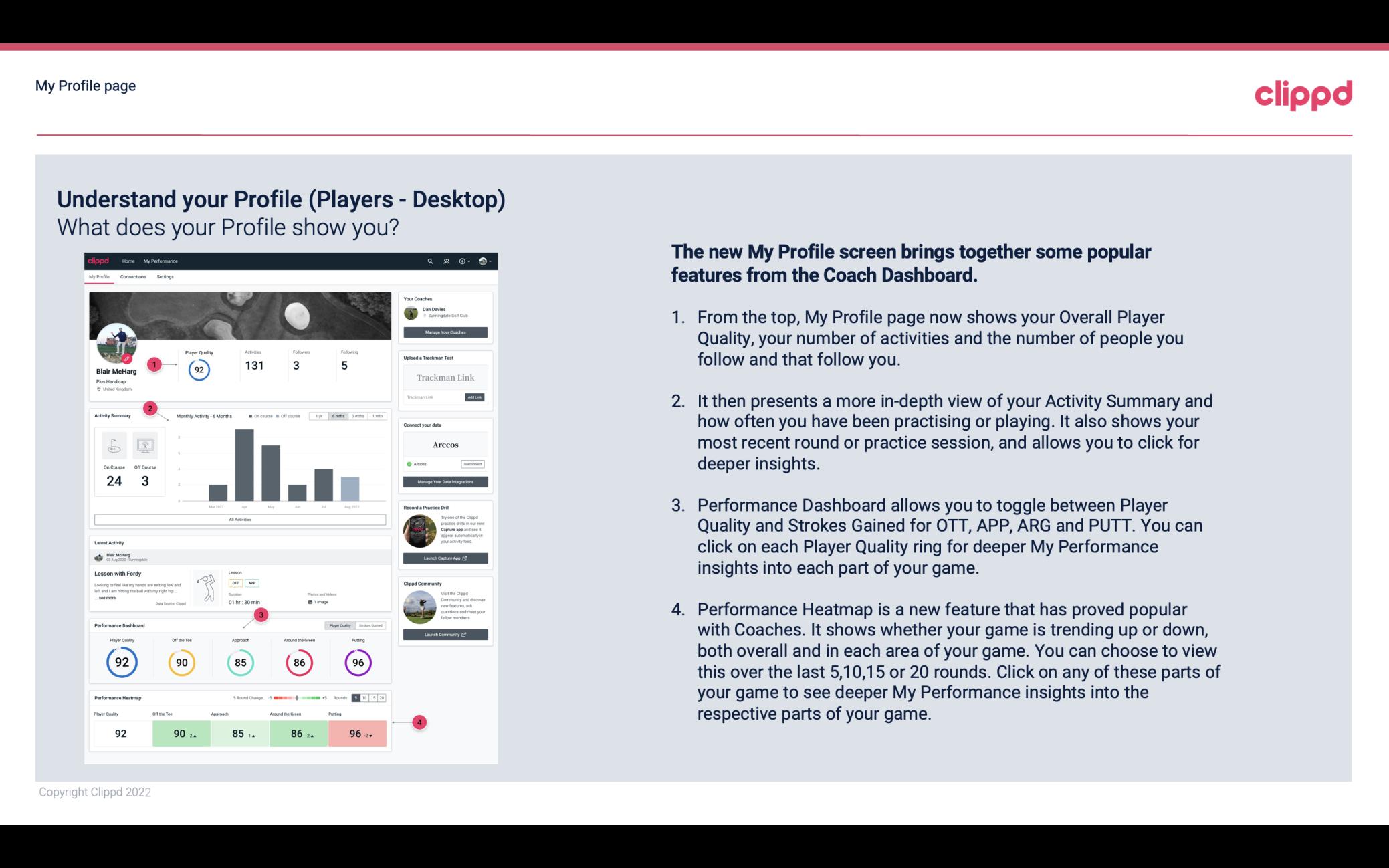1389x868 pixels.
Task: Expand the 6 Months activity dropdown
Action: click(x=340, y=417)
